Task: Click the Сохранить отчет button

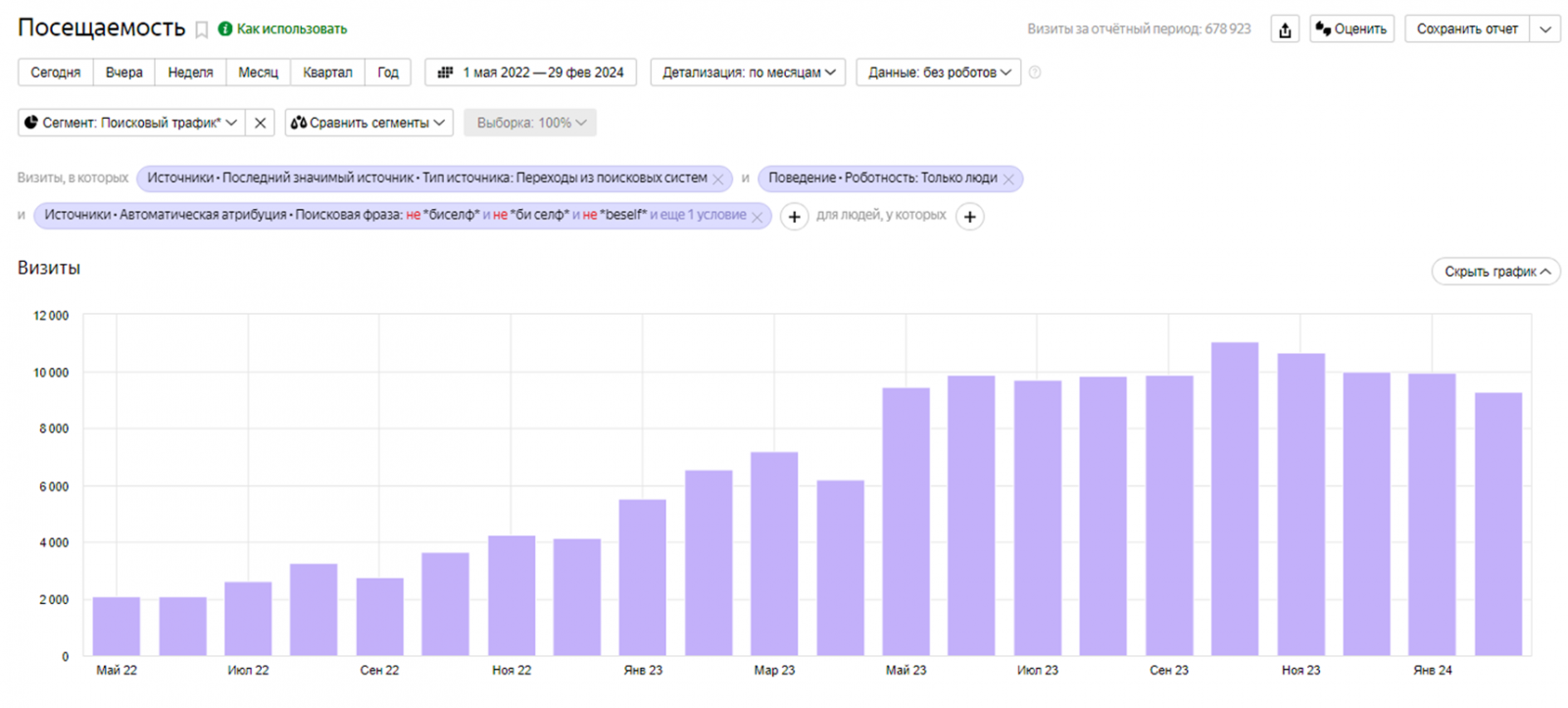Action: 1466,29
